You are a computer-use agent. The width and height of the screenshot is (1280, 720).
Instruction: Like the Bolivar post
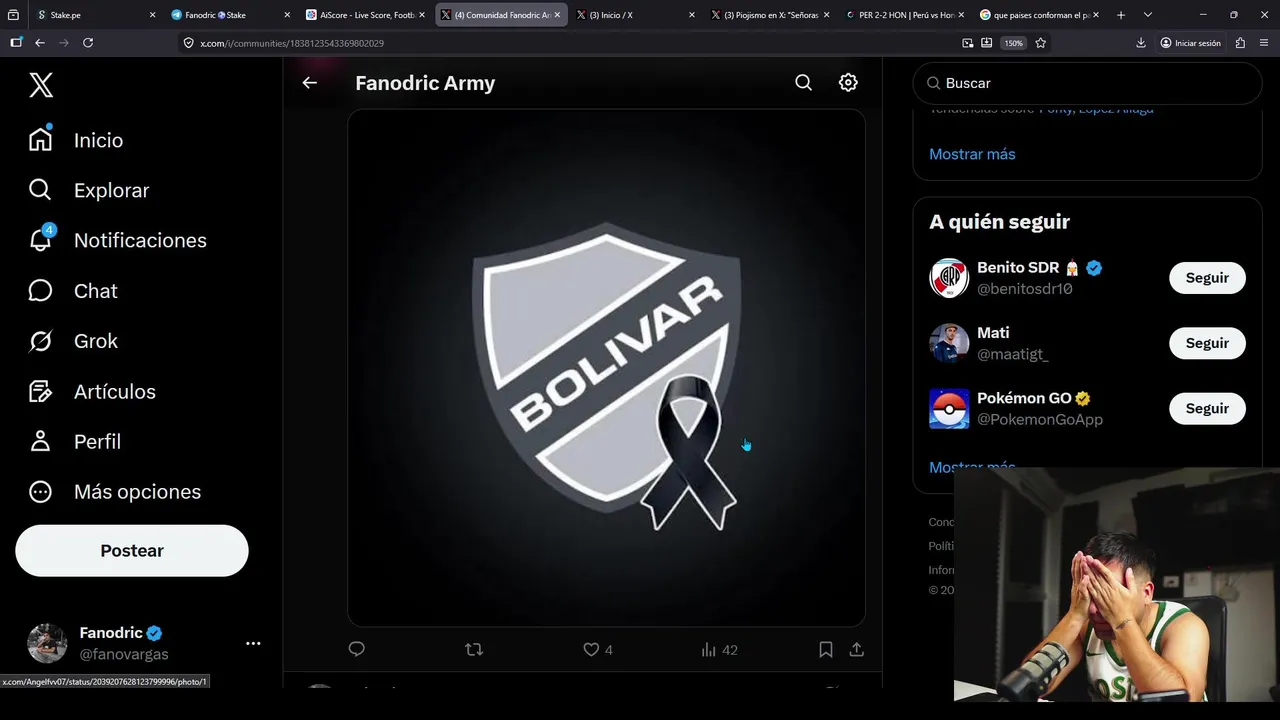click(x=598, y=650)
